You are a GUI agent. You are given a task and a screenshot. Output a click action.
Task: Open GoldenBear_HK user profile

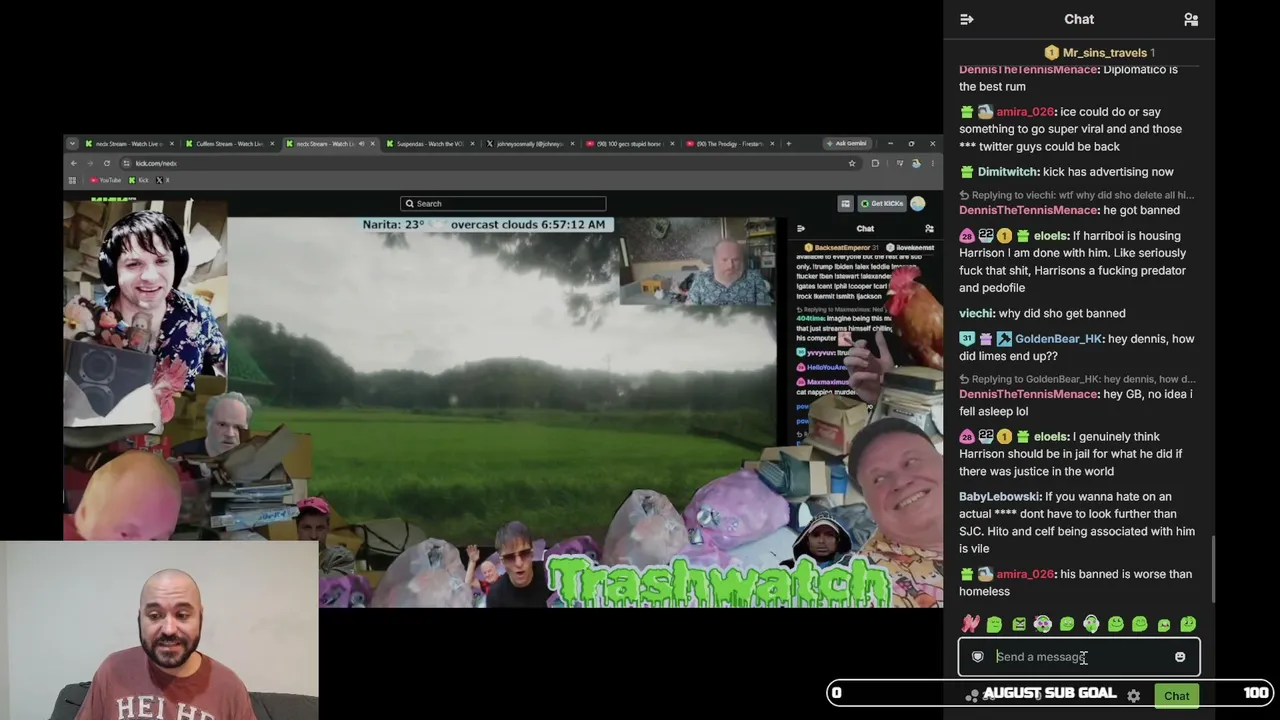coord(1058,339)
